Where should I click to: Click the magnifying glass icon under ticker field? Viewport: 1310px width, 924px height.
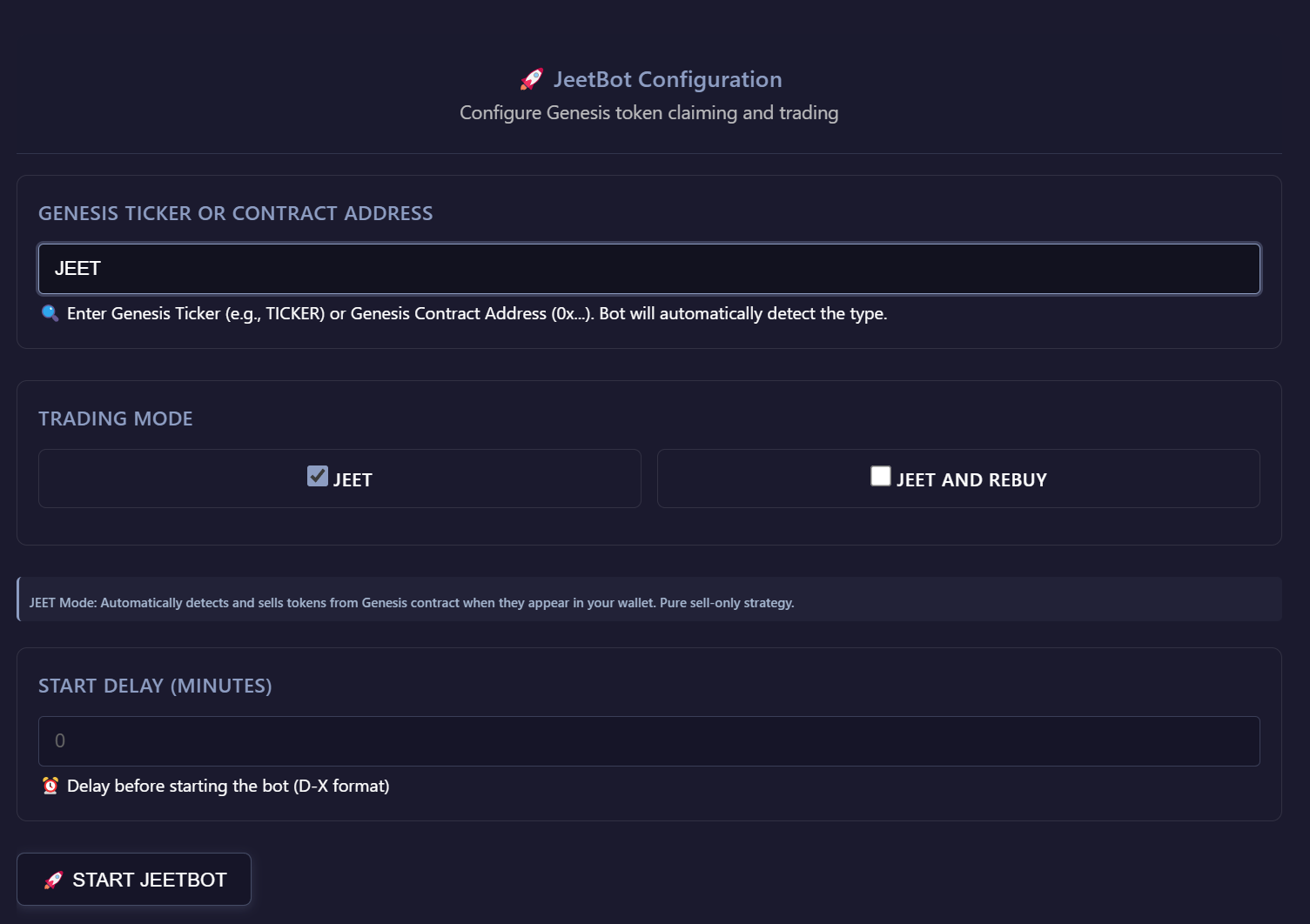click(50, 313)
